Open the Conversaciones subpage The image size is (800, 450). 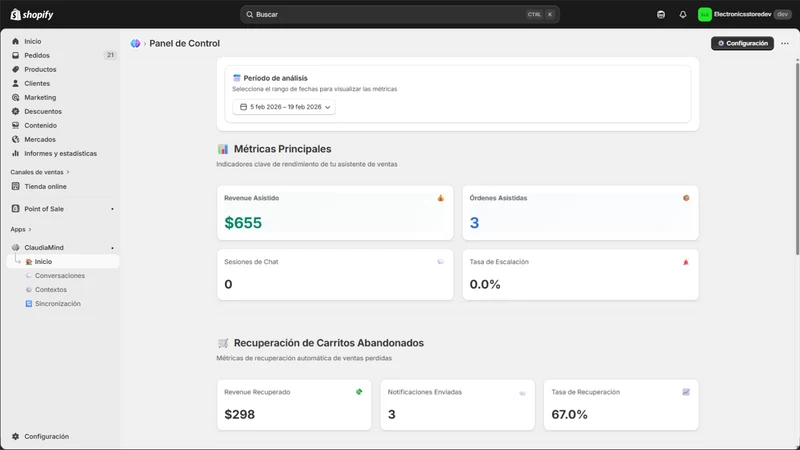point(60,276)
